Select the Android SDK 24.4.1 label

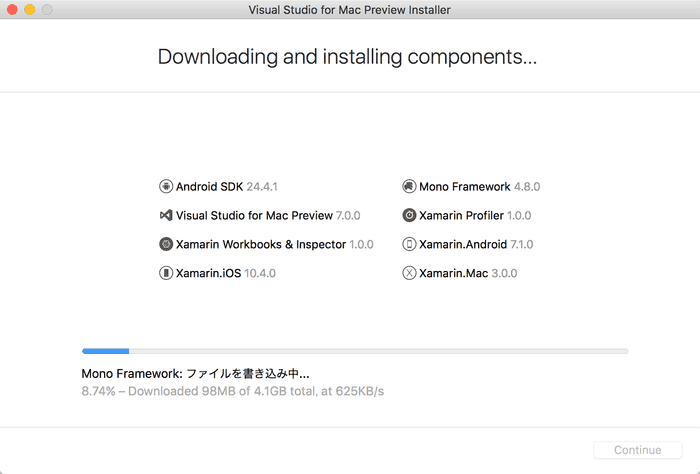[x=226, y=186]
